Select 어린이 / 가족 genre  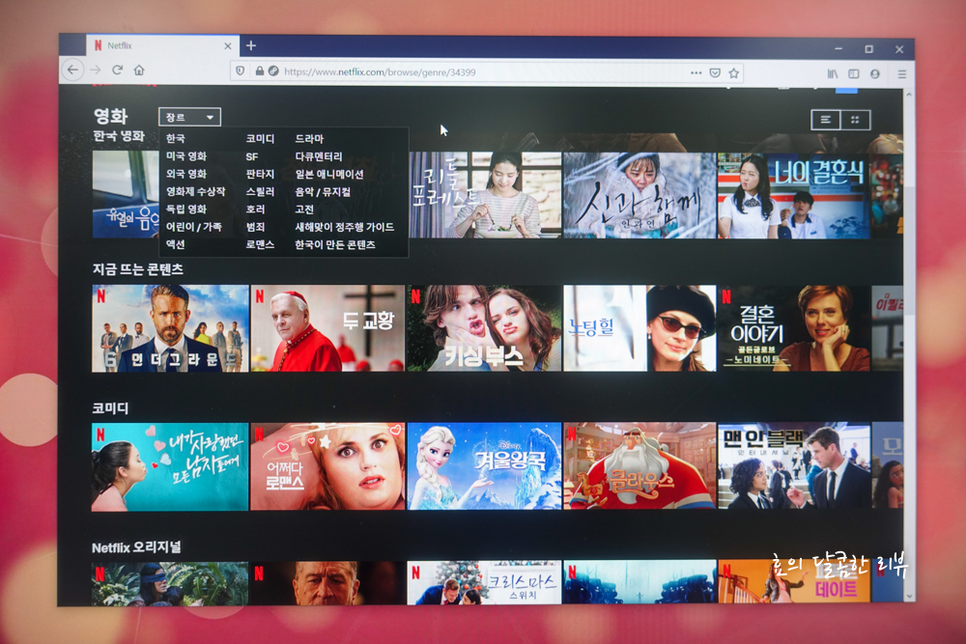(x=193, y=227)
